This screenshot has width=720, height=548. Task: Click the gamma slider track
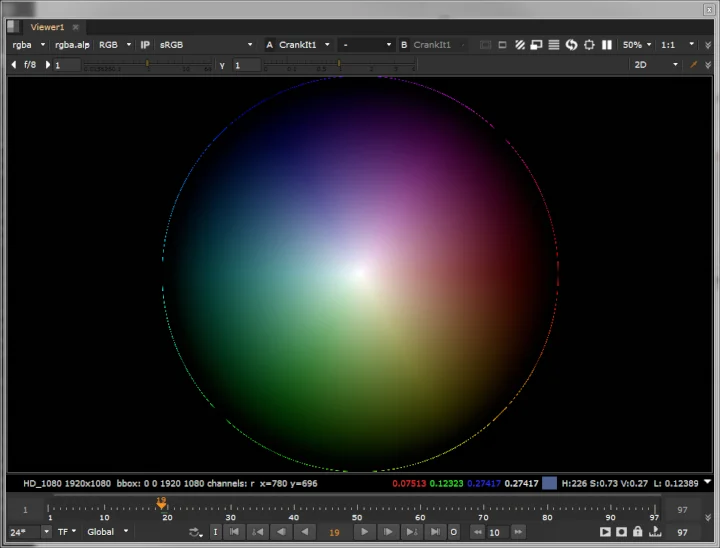pos(339,64)
